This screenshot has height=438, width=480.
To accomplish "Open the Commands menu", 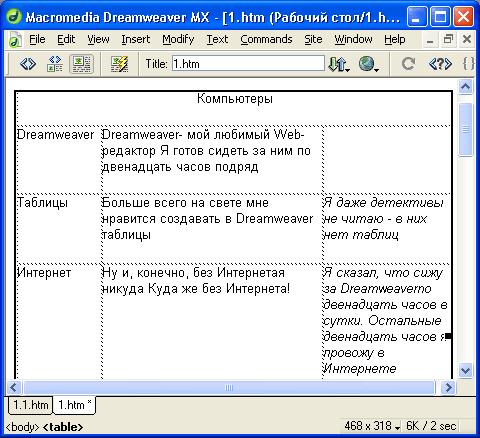I will [266, 39].
